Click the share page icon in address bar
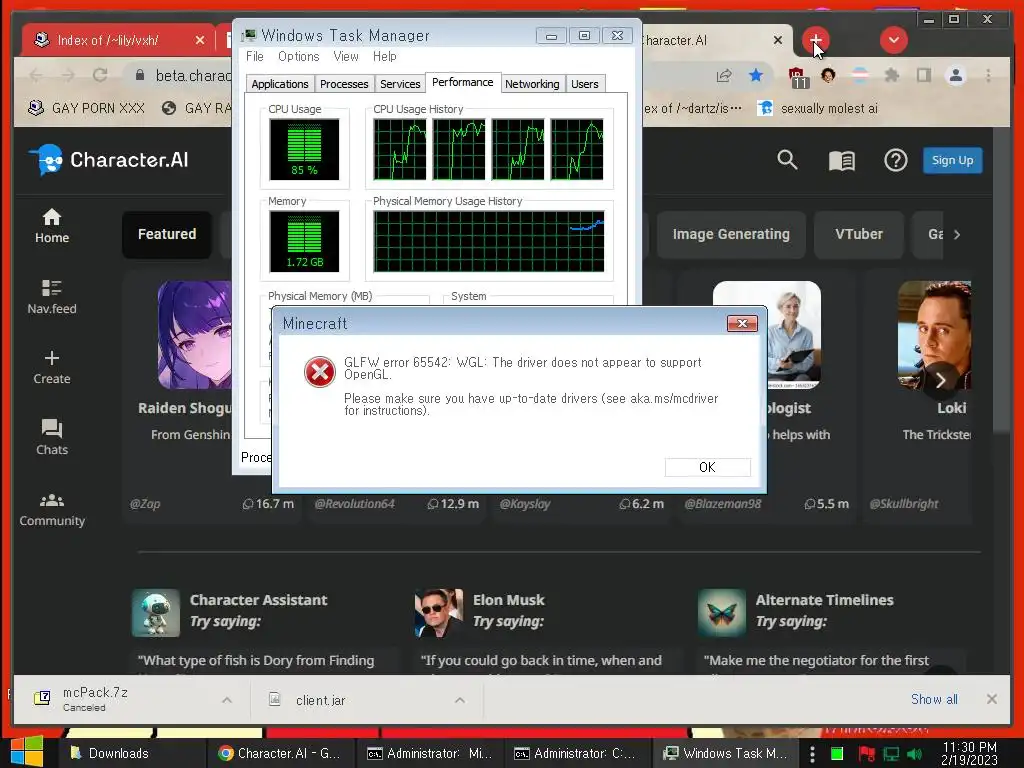 [x=724, y=75]
